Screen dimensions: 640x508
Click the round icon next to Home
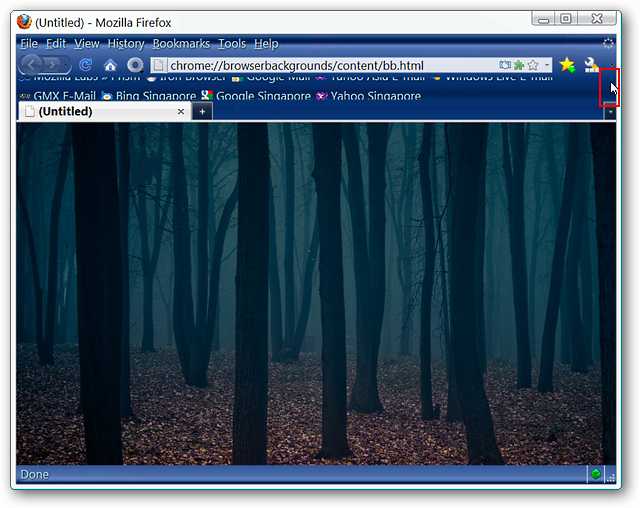click(135, 65)
